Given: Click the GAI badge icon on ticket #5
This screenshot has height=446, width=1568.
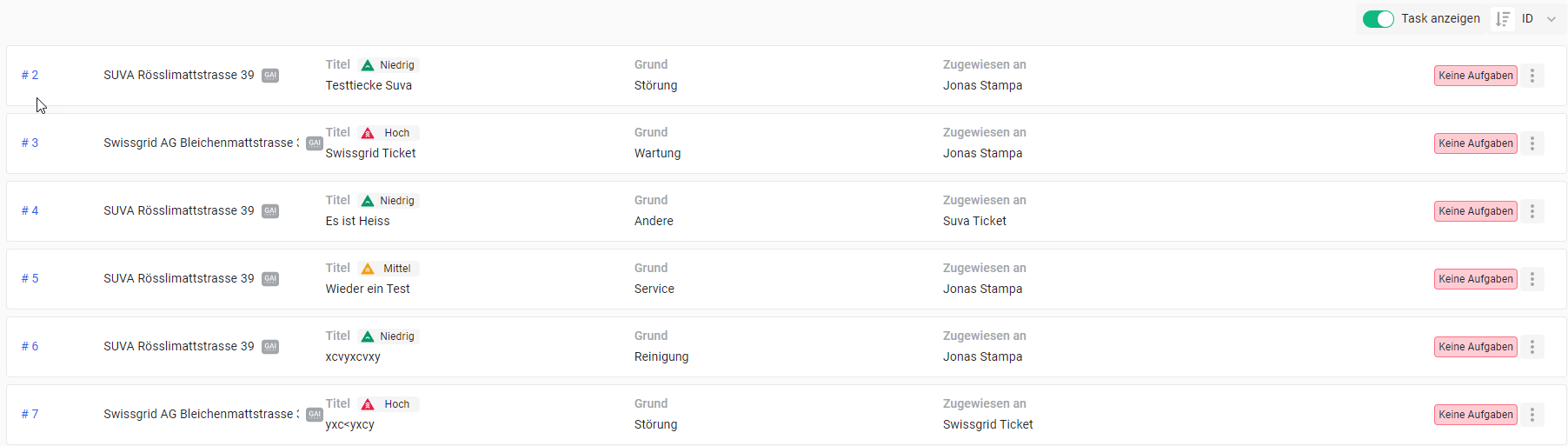Looking at the screenshot, I should point(270,279).
